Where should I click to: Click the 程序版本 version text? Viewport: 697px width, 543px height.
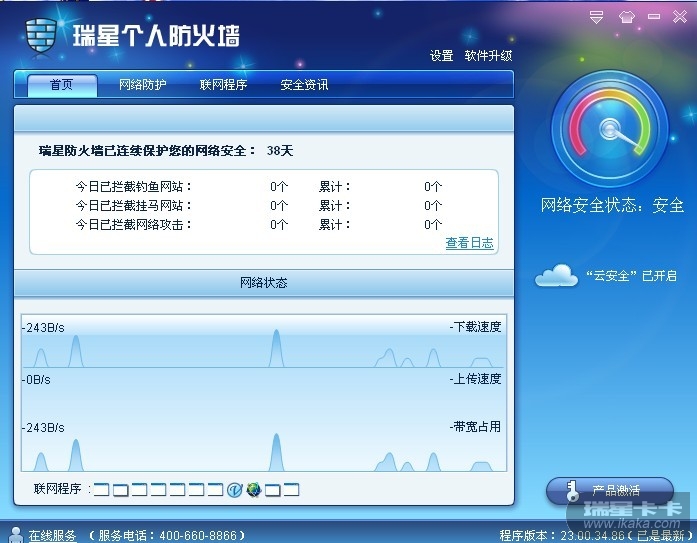pos(596,535)
